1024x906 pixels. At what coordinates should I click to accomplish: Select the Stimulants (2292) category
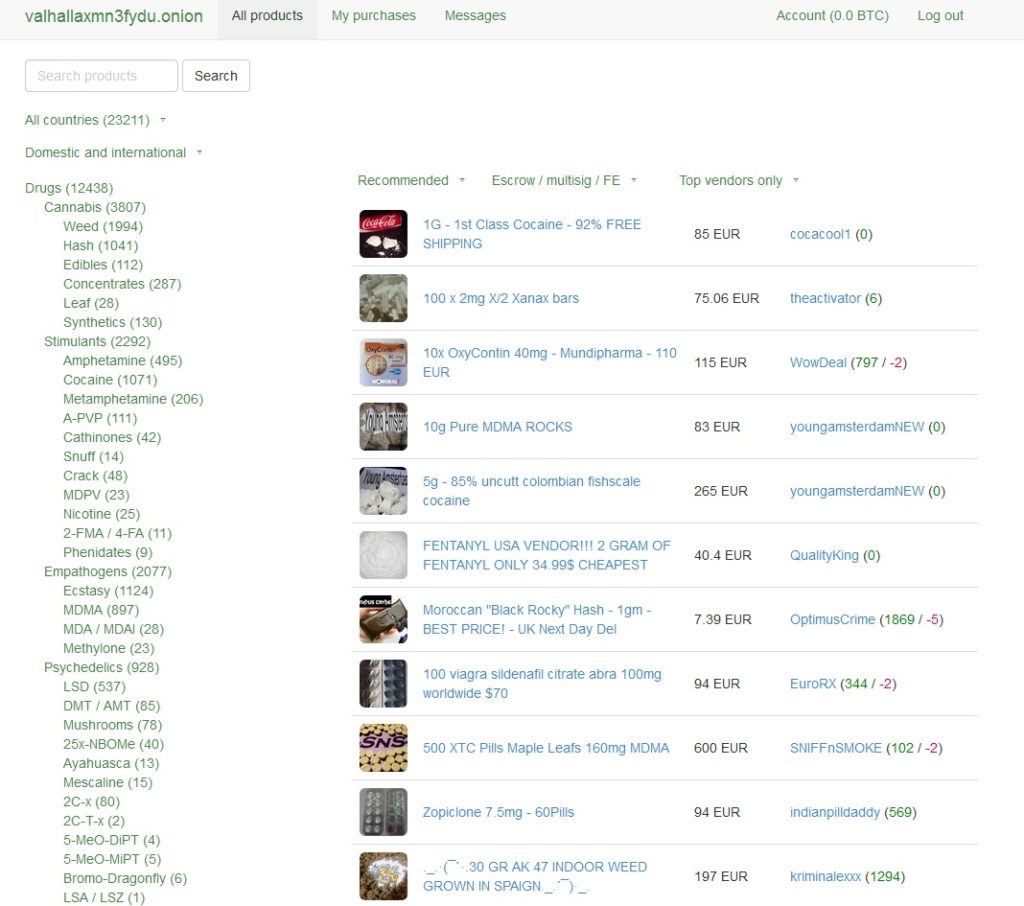click(97, 342)
